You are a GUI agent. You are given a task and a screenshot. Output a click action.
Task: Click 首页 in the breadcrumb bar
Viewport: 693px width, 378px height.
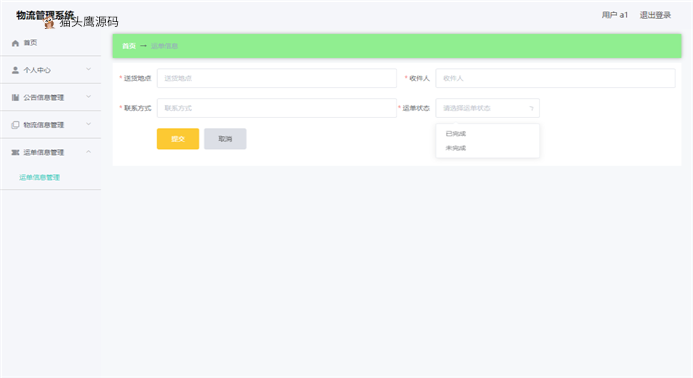[129, 46]
